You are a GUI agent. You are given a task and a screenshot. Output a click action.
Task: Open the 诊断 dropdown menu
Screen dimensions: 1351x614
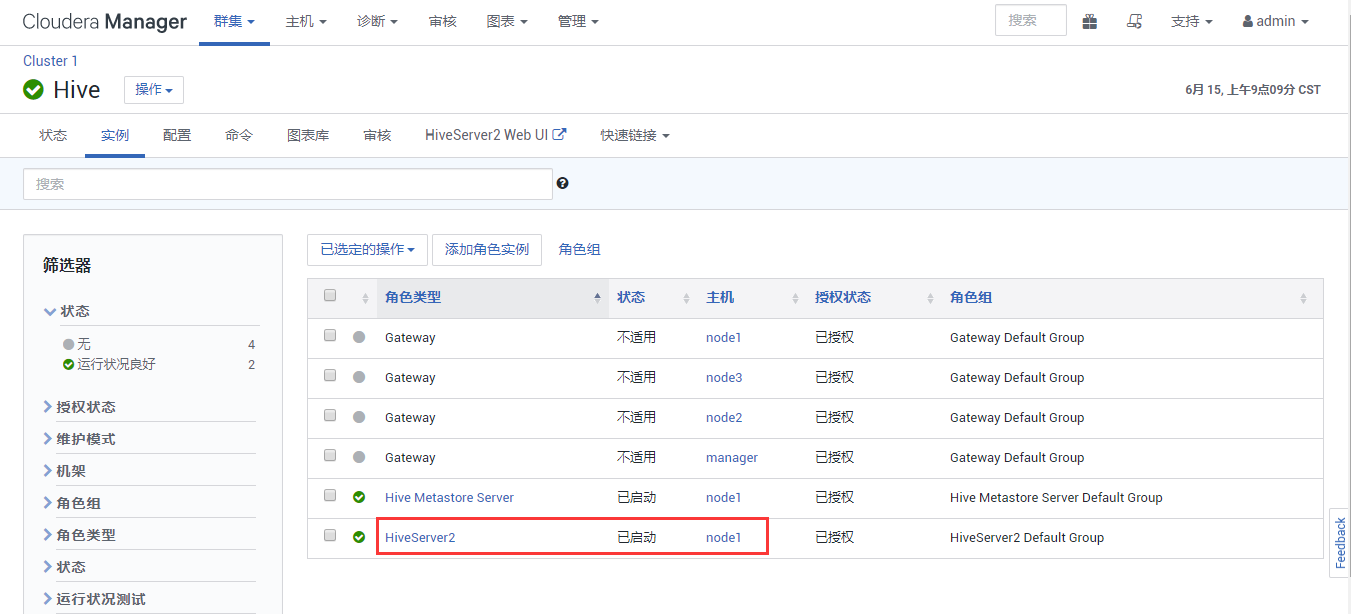pyautogui.click(x=377, y=21)
